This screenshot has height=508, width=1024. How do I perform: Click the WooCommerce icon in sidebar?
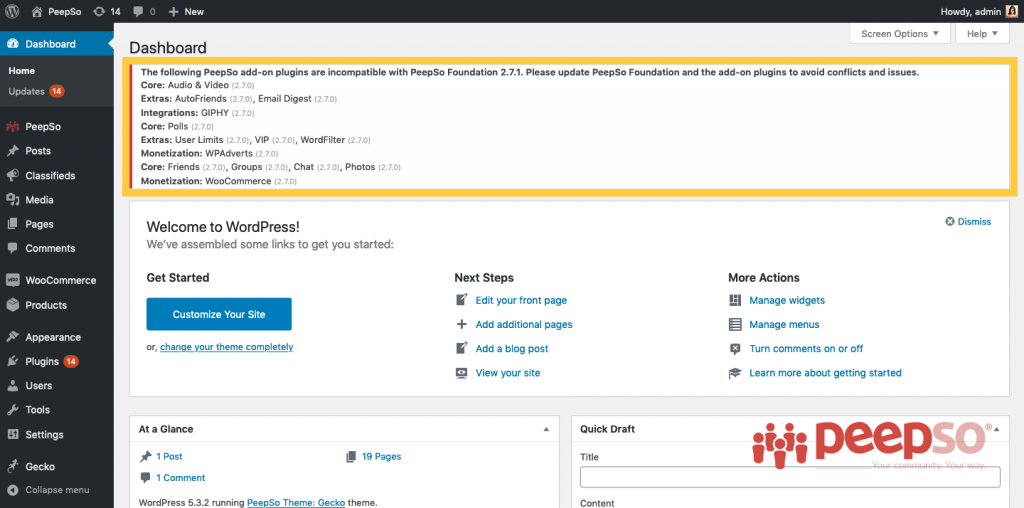tap(12, 280)
